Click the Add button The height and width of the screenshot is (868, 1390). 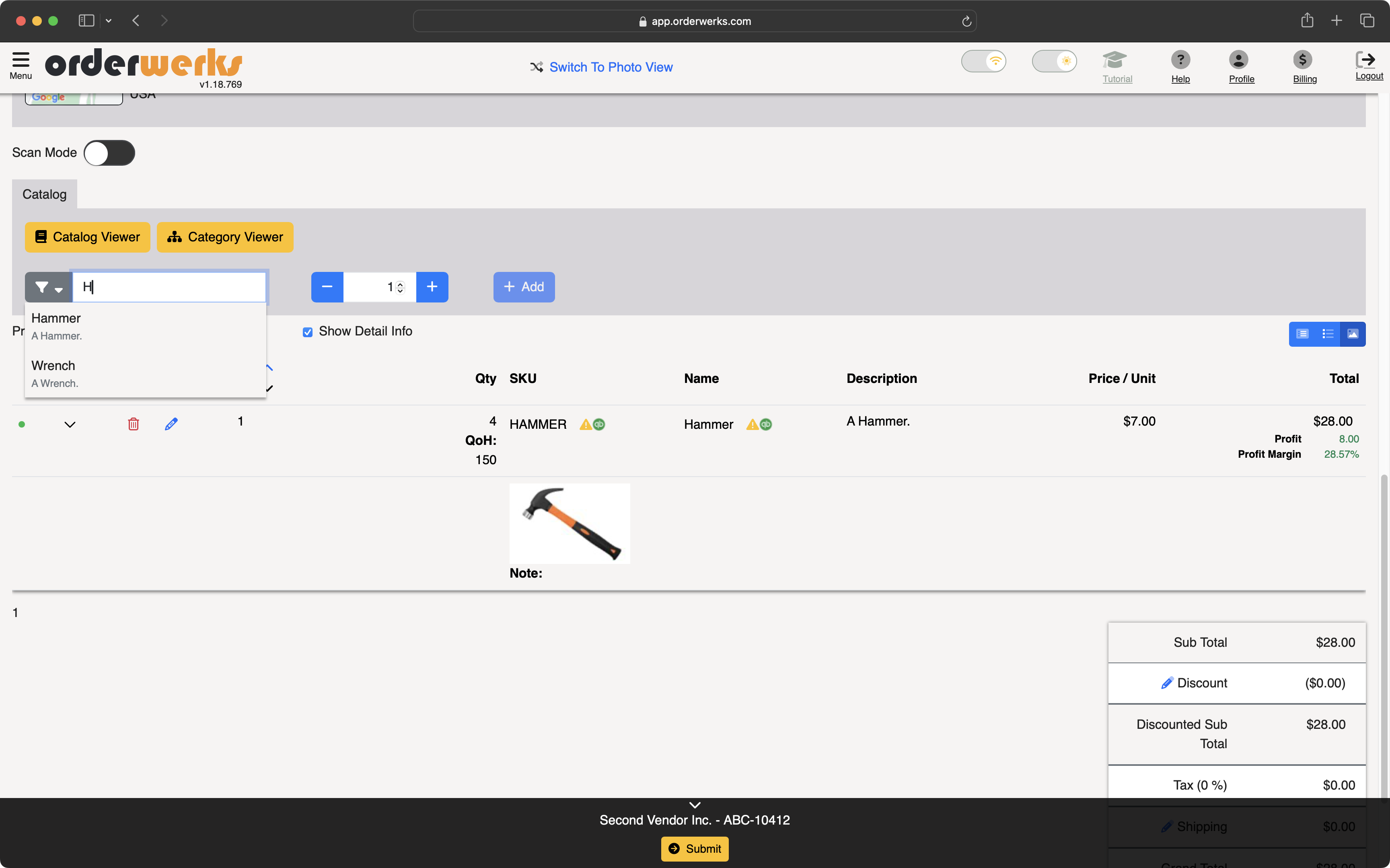coord(524,287)
